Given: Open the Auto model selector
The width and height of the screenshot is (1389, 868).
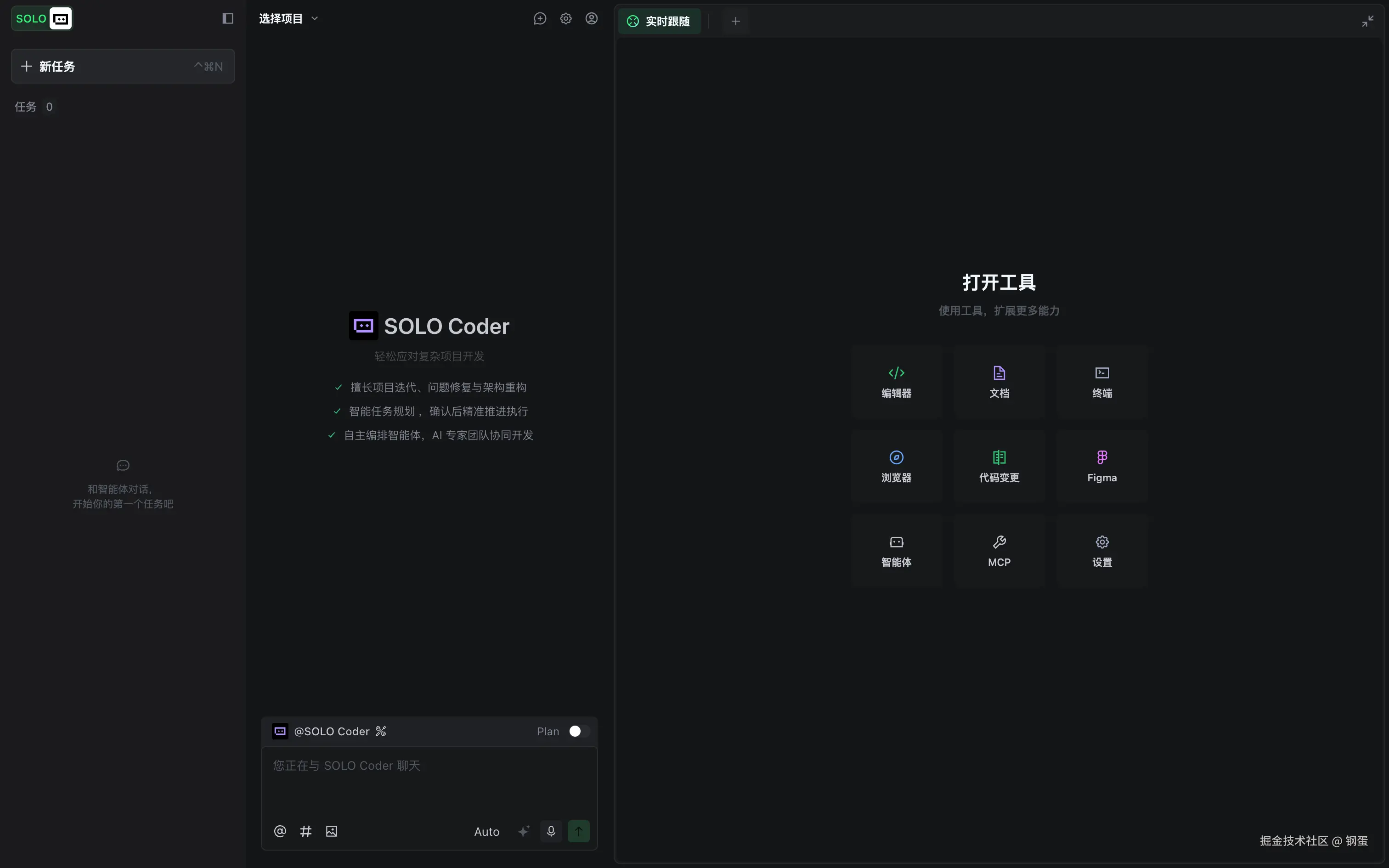Looking at the screenshot, I should (x=486, y=832).
